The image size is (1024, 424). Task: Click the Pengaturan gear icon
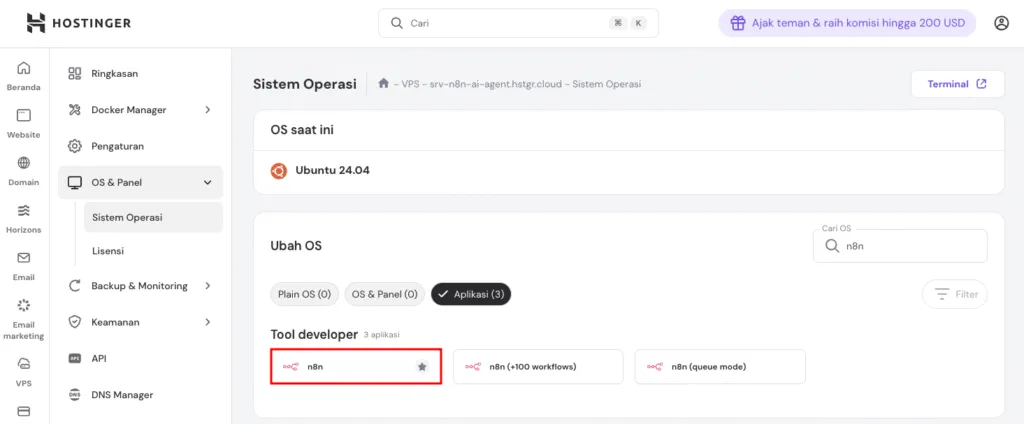pyautogui.click(x=75, y=146)
